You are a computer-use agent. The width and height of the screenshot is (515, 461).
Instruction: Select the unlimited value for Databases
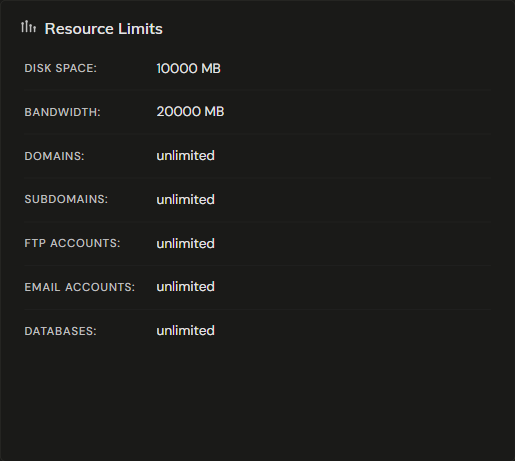point(186,331)
